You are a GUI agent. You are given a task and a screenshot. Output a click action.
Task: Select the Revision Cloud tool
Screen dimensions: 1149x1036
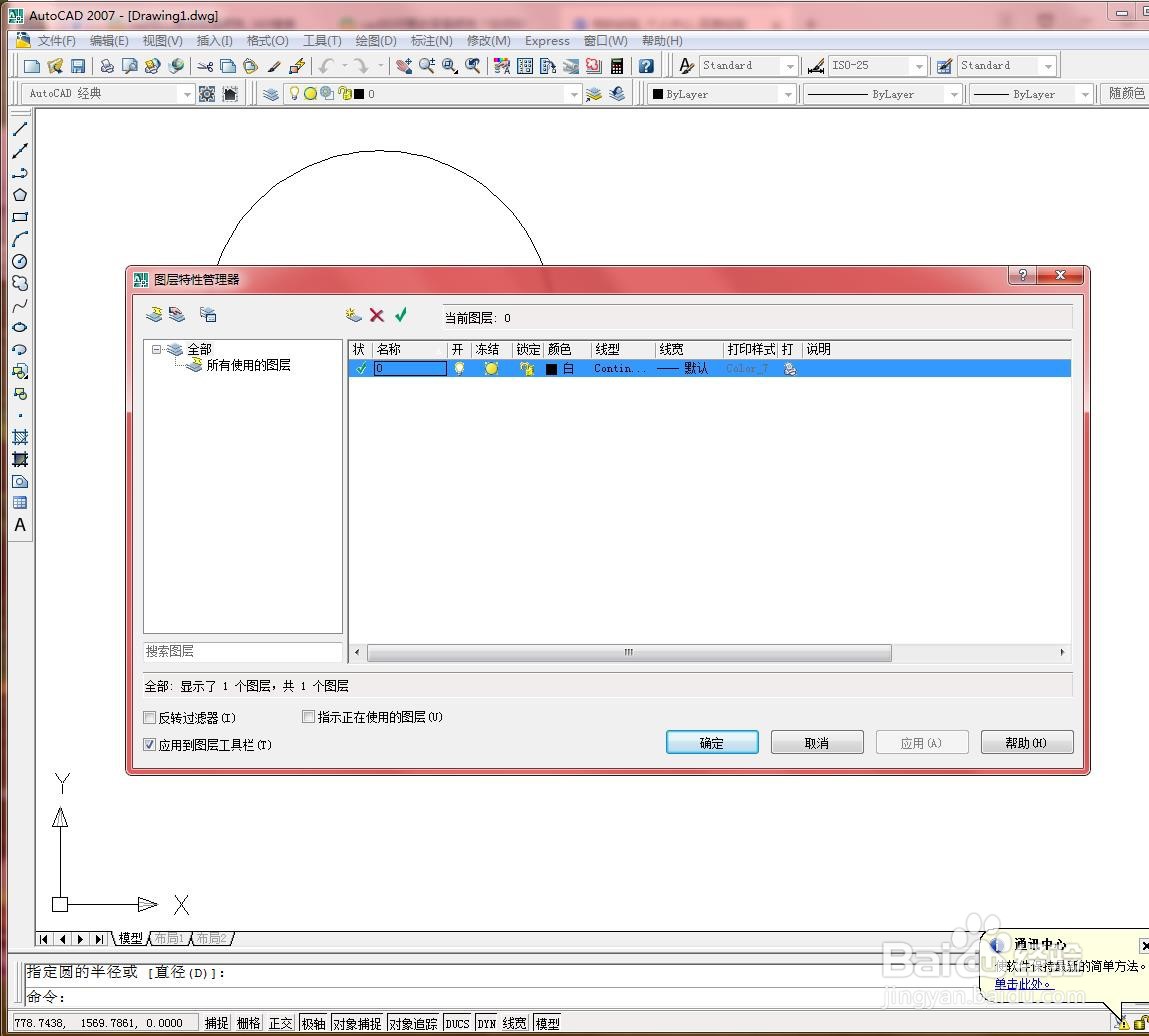(x=20, y=284)
